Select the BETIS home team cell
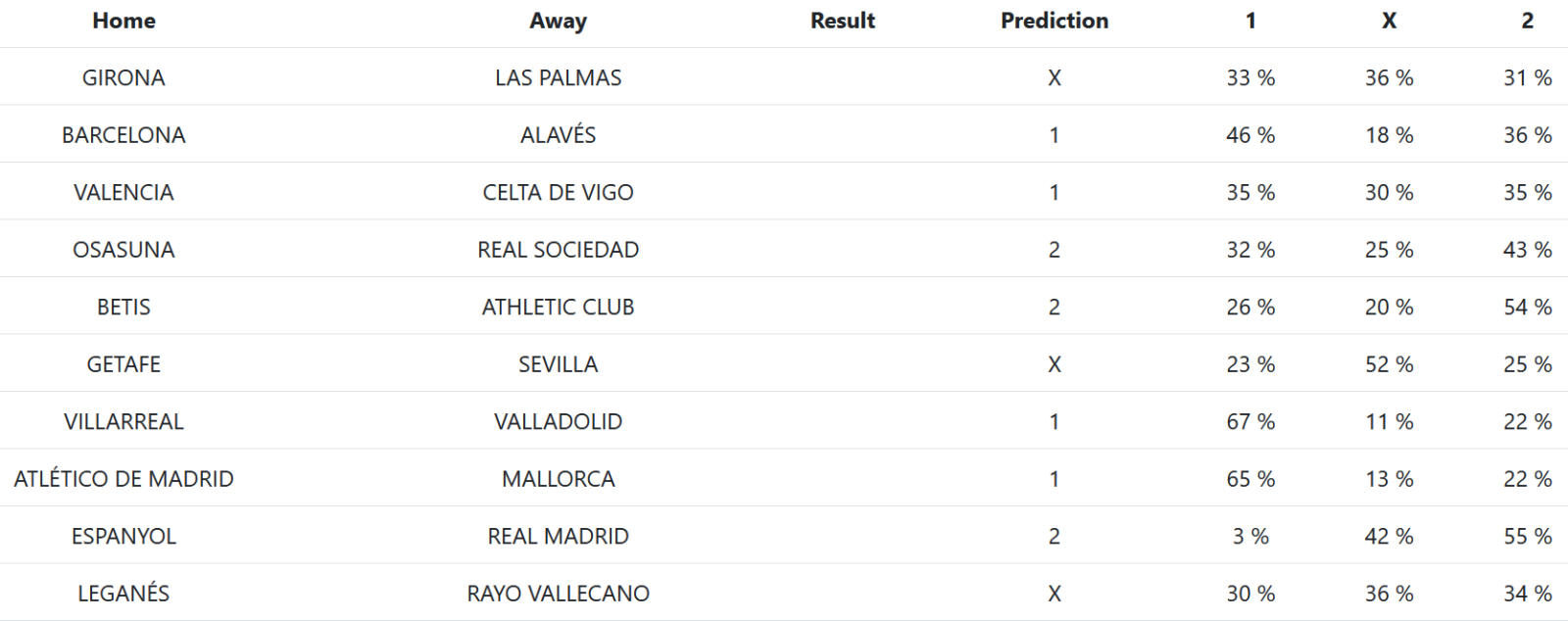Screen dimensions: 1568x621 [x=123, y=307]
